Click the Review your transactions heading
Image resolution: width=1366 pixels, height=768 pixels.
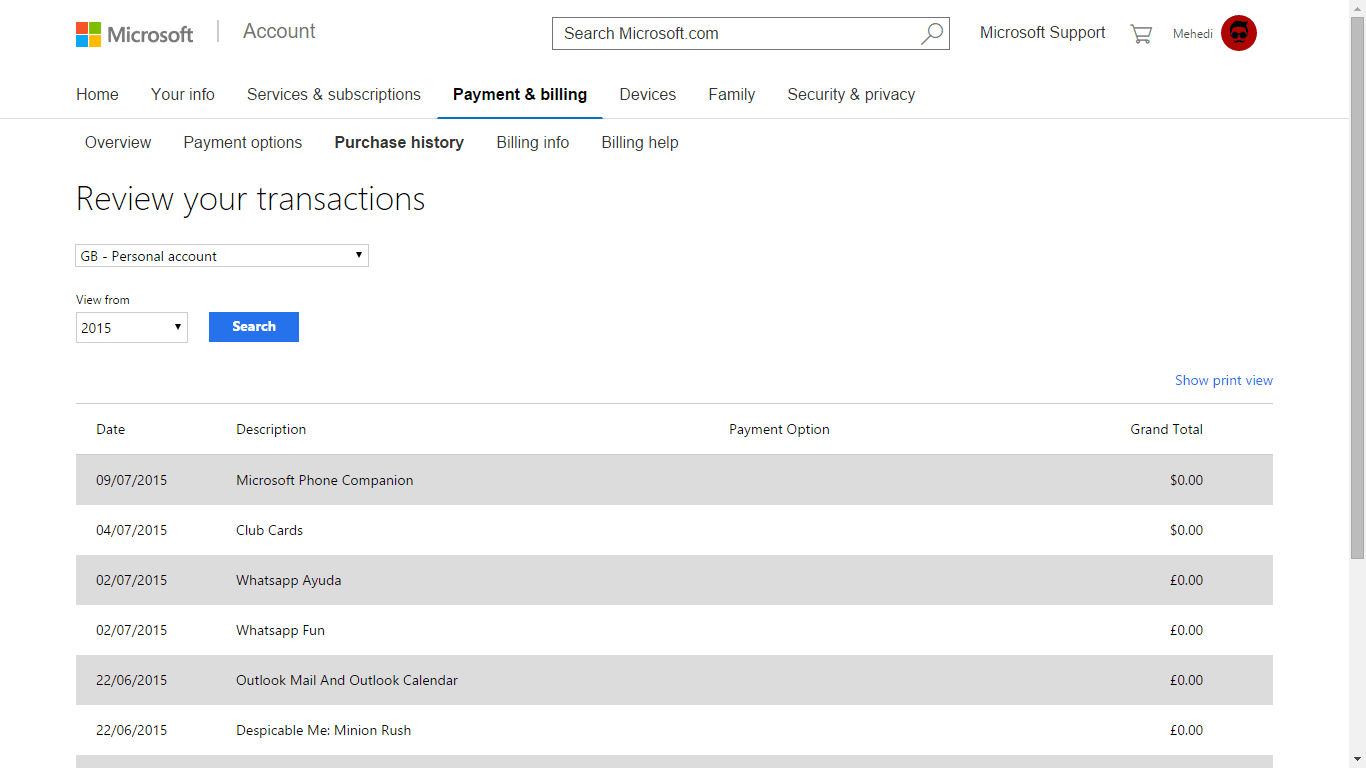pyautogui.click(x=251, y=199)
